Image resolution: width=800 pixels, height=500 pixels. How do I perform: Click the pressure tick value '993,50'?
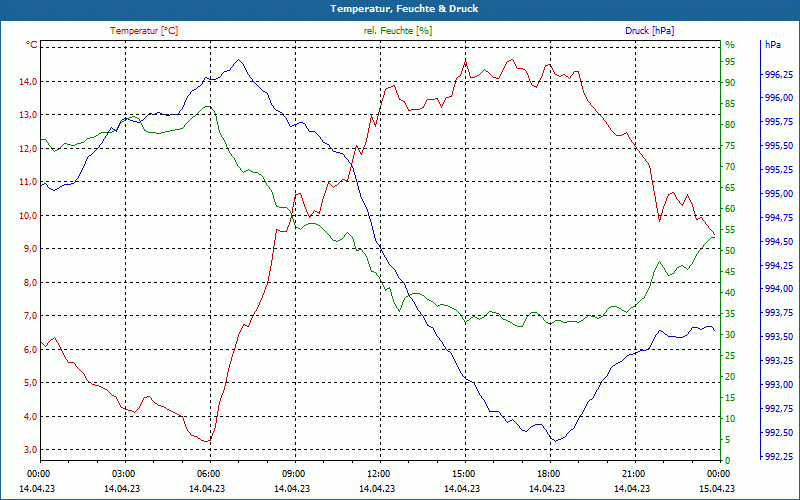pos(779,337)
